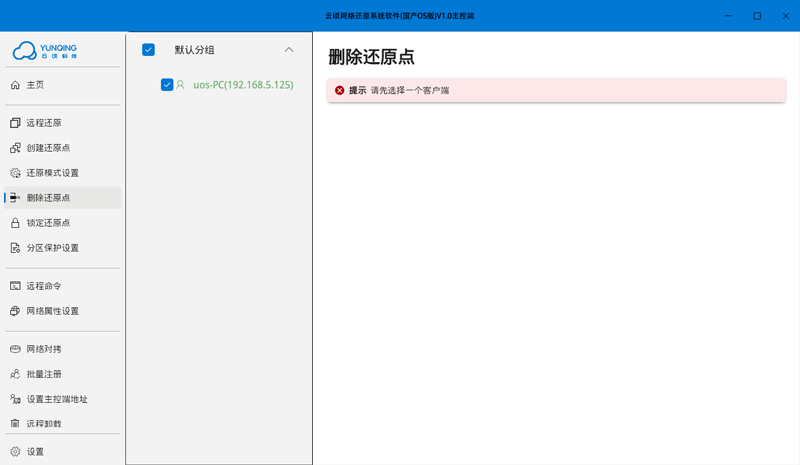Go to 创建还原点 page
The width and height of the screenshot is (800, 465).
pyautogui.click(x=63, y=148)
